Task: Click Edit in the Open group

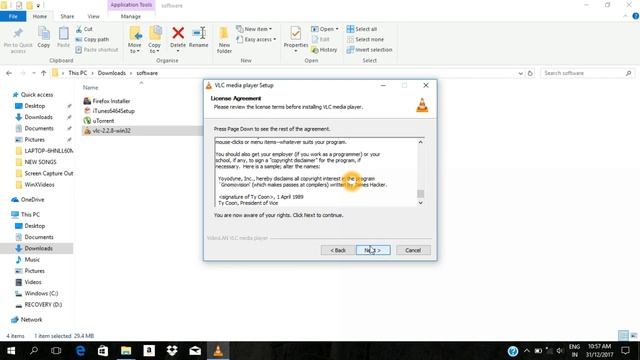Action: click(321, 39)
